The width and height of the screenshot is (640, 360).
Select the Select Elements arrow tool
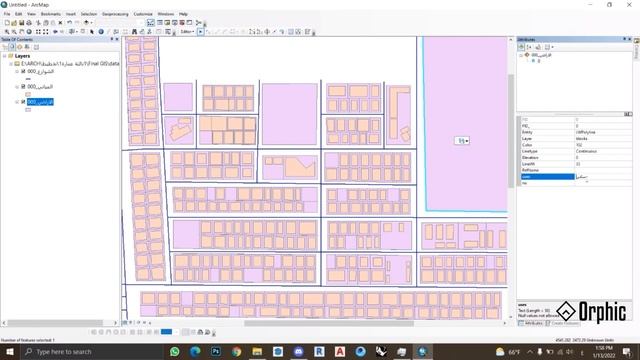92,32
